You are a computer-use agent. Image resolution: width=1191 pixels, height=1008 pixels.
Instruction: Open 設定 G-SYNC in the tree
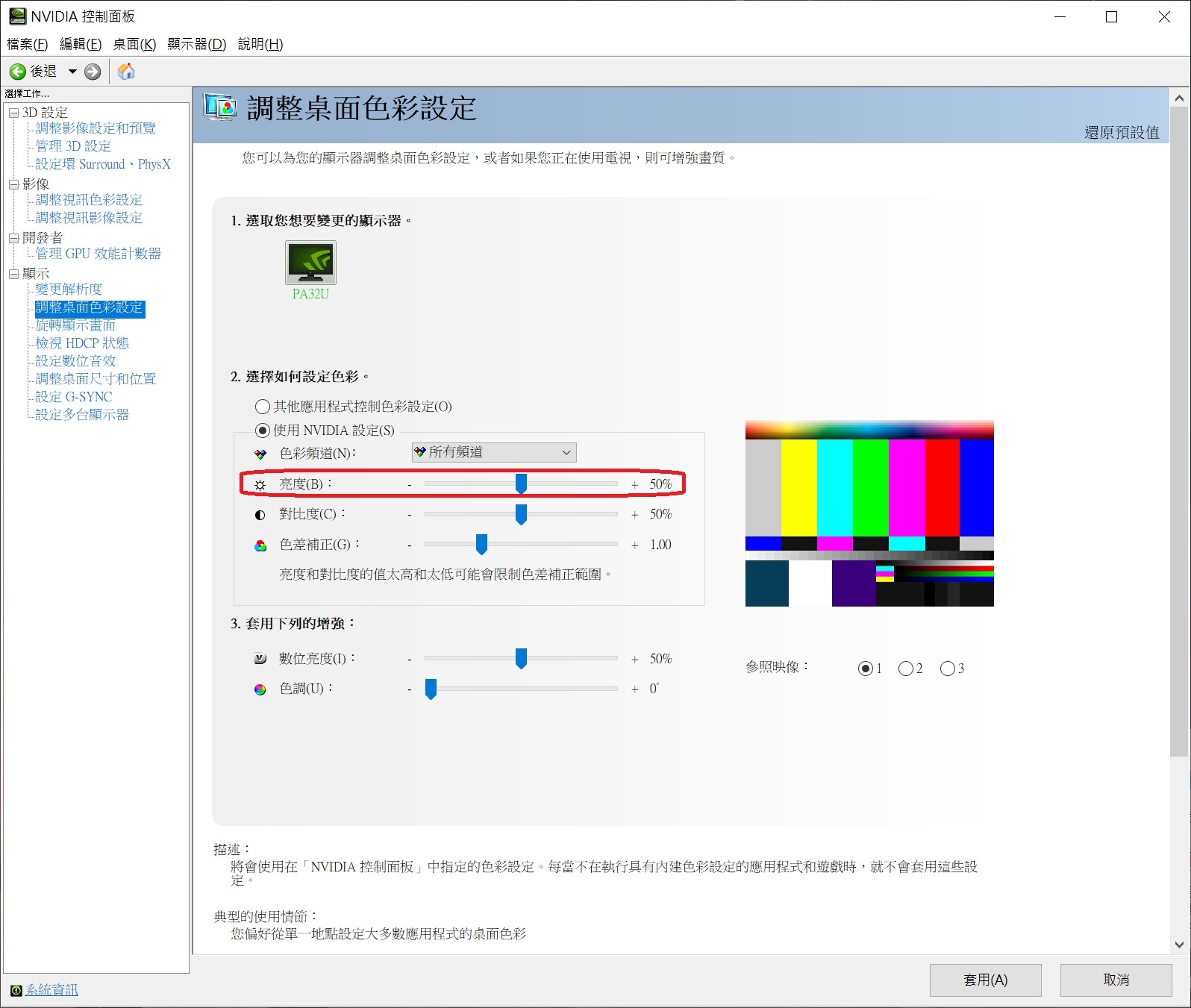(74, 397)
